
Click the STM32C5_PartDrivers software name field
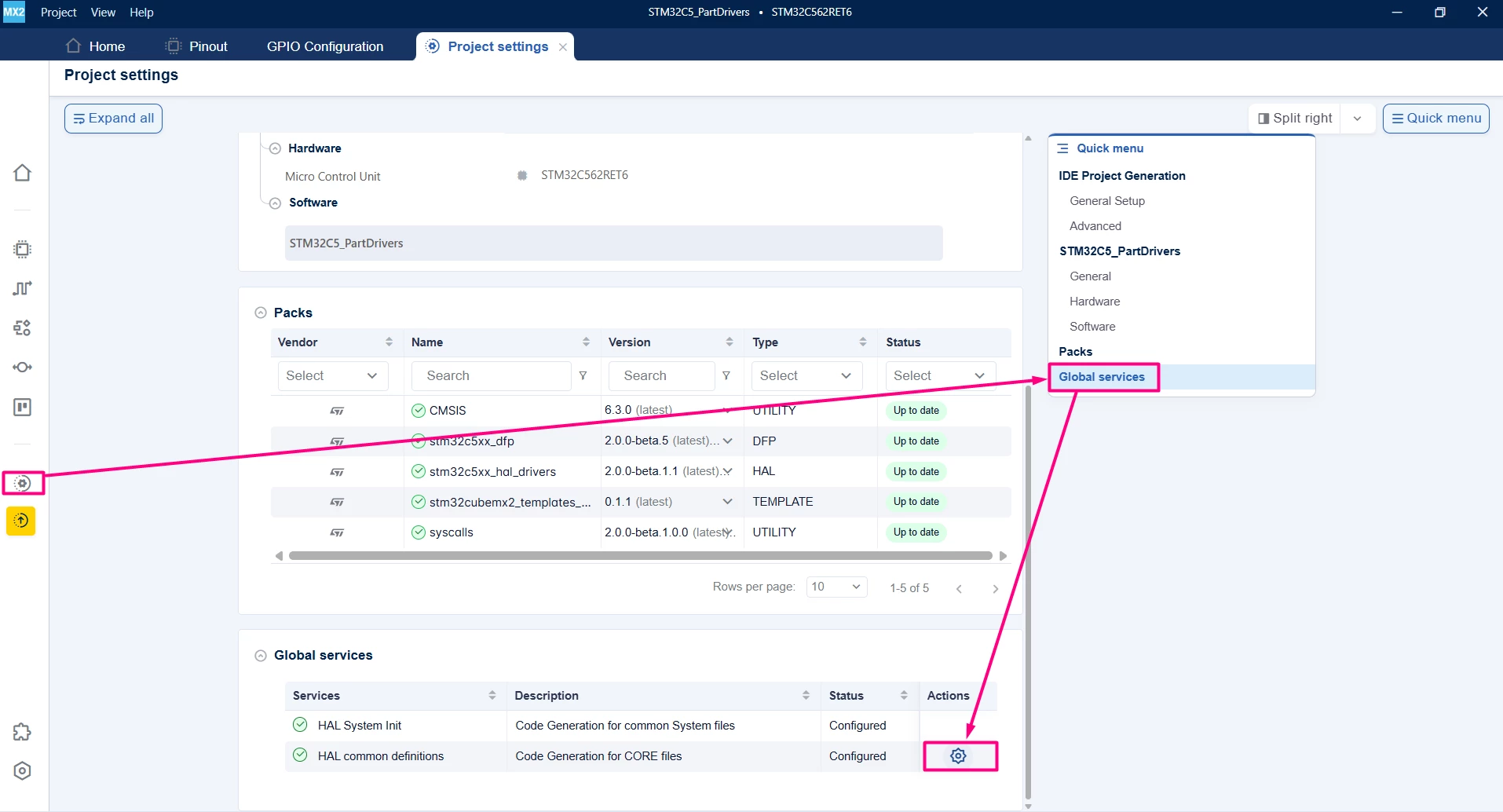pyautogui.click(x=613, y=243)
